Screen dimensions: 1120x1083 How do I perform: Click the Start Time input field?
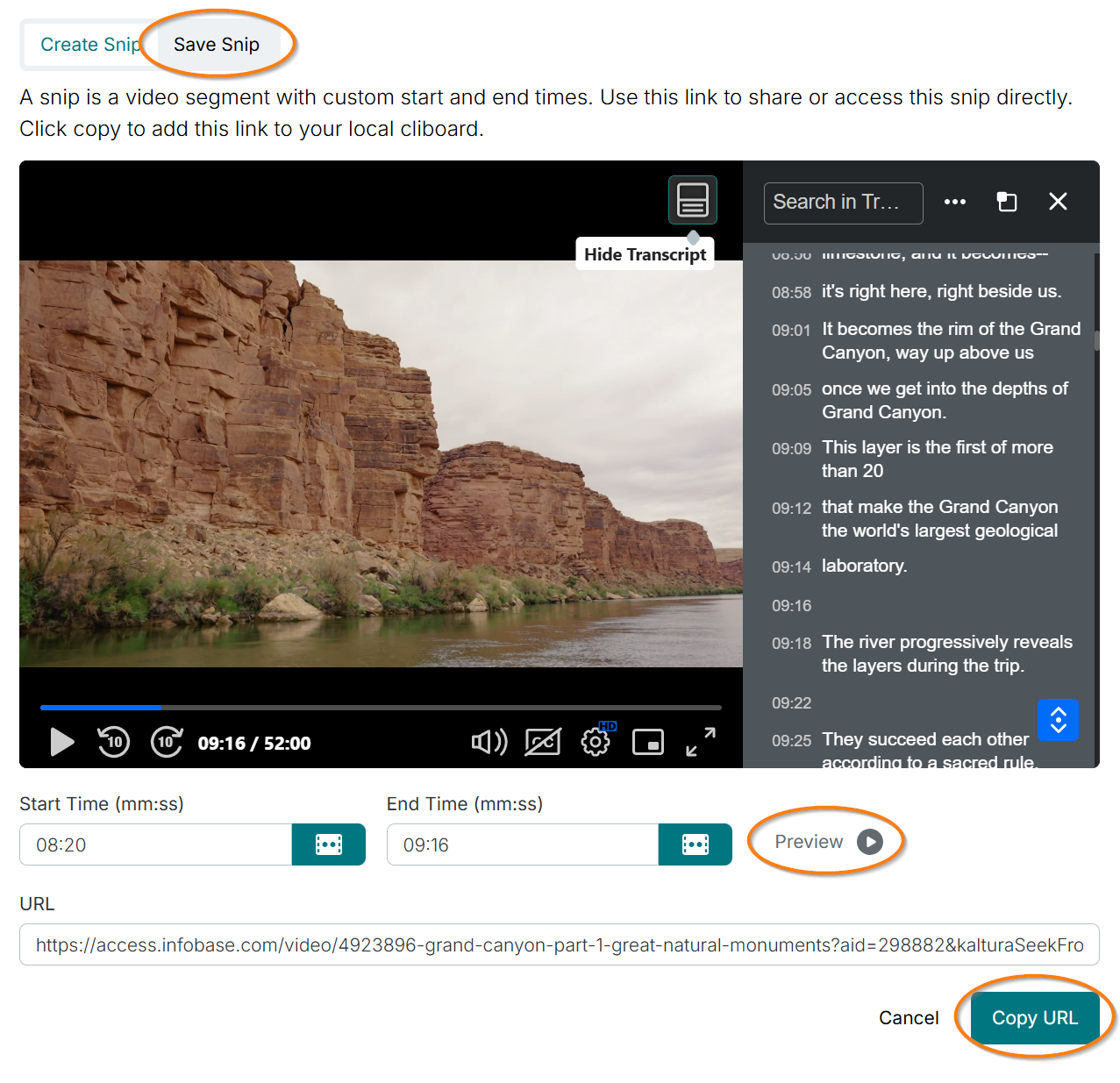point(156,844)
